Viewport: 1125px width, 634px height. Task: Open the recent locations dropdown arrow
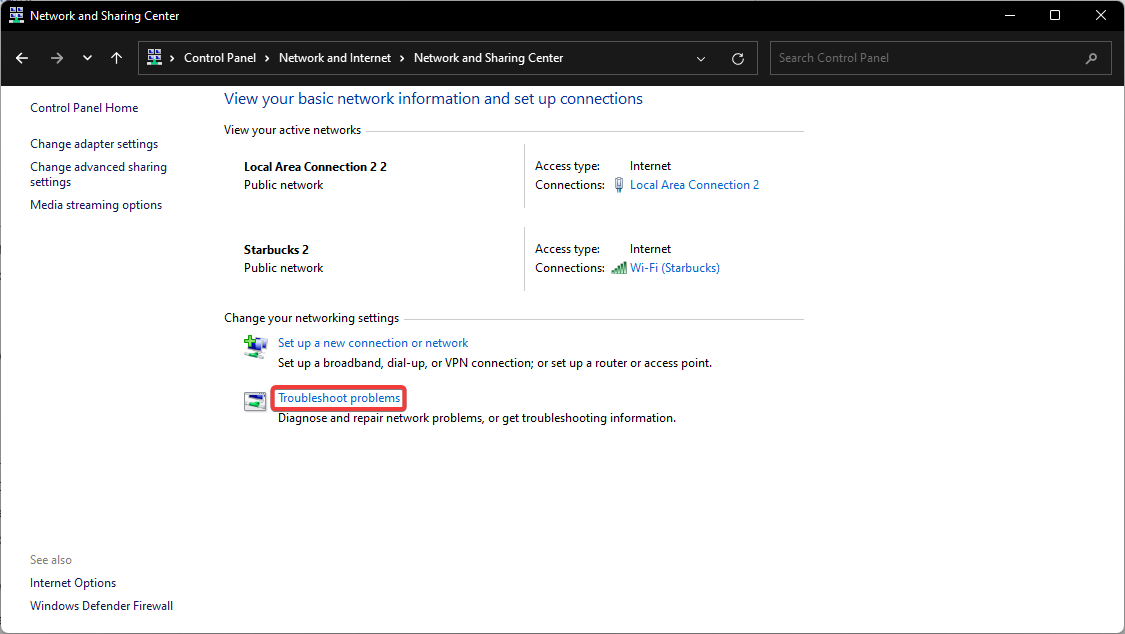coord(87,58)
